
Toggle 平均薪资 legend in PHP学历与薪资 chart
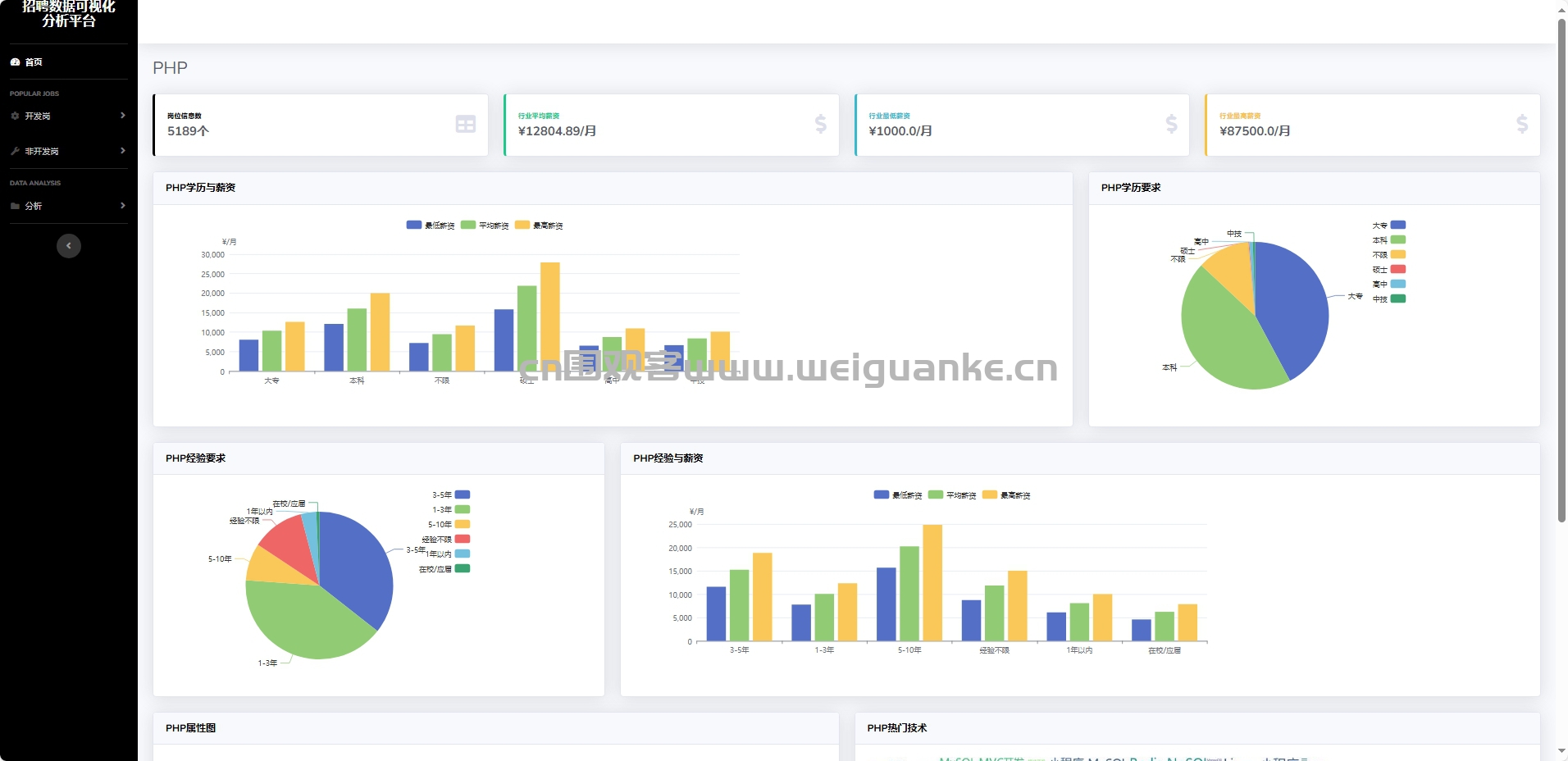tap(485, 225)
